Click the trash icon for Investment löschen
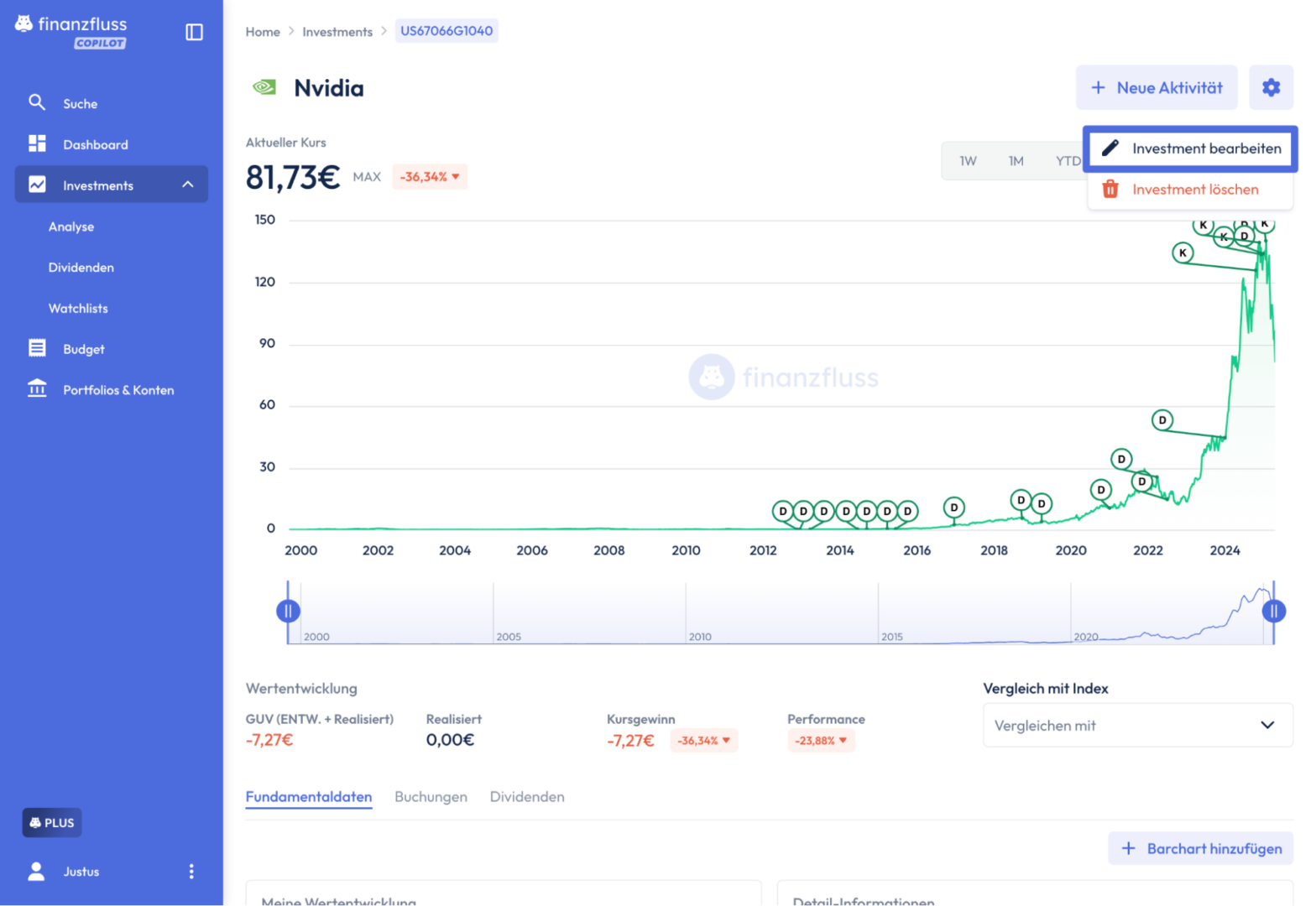 pyautogui.click(x=1110, y=189)
